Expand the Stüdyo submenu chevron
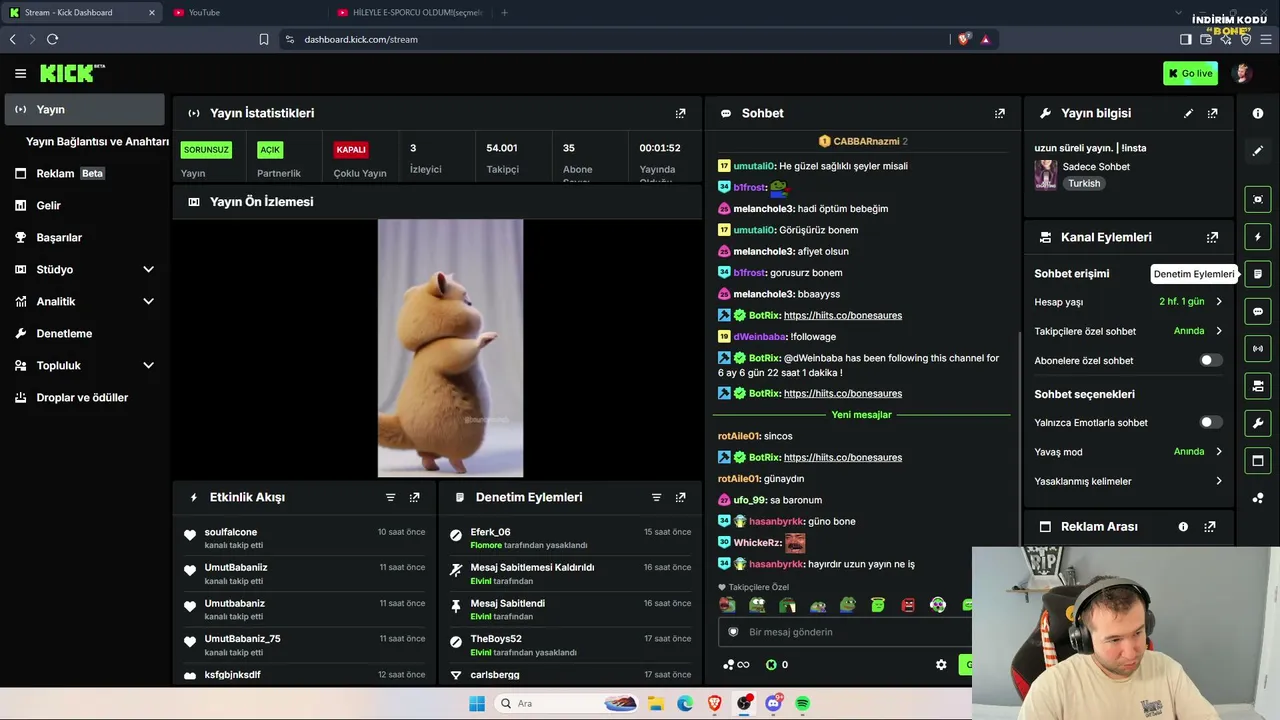The height and width of the screenshot is (720, 1280). click(x=148, y=269)
